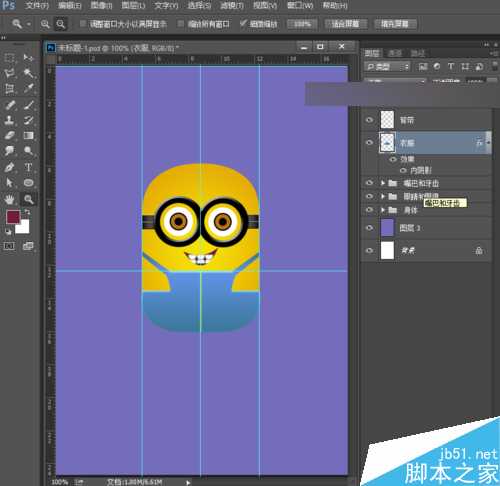Select the Clone Stamp tool
The width and height of the screenshot is (500, 486).
click(9, 120)
